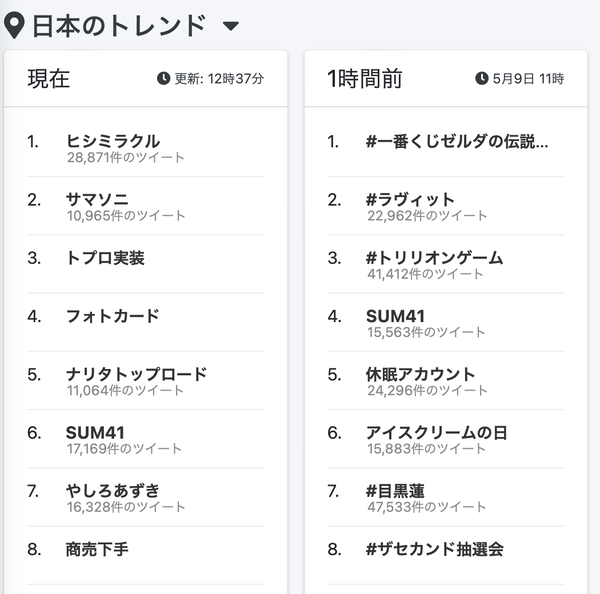Select the トプロ実装 trend
The width and height of the screenshot is (600, 594).
(105, 258)
